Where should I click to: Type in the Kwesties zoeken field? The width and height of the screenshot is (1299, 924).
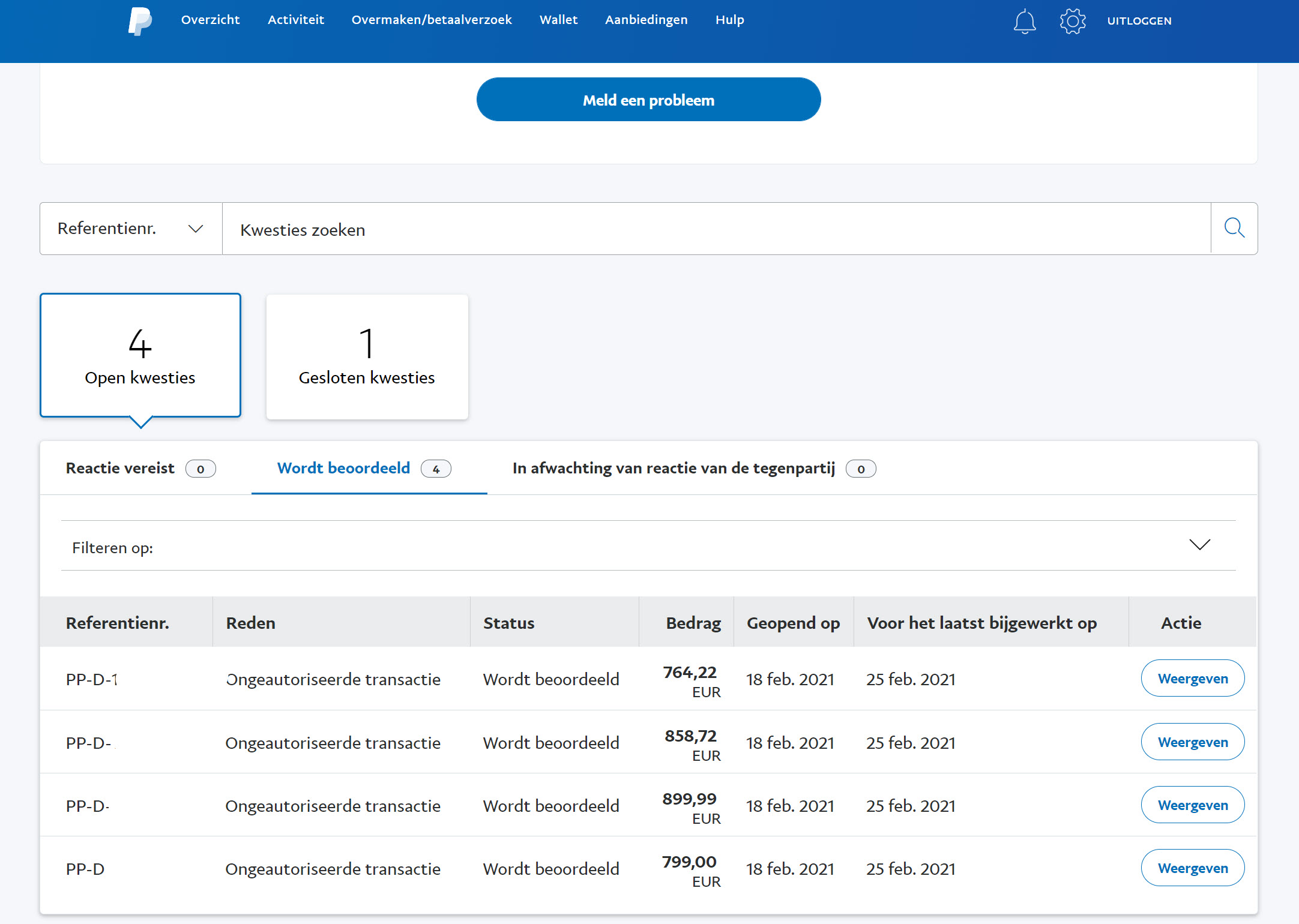[x=716, y=229]
